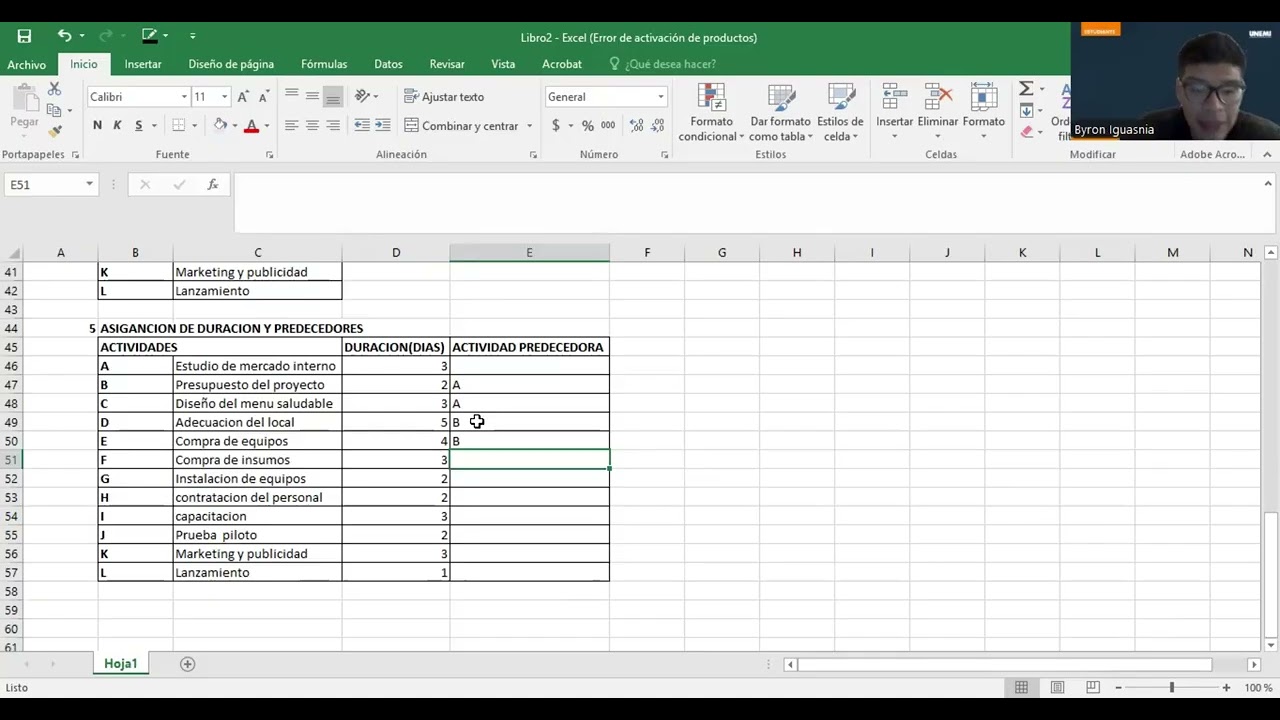Open the font size dropdown
1280x720 pixels.
pos(224,97)
